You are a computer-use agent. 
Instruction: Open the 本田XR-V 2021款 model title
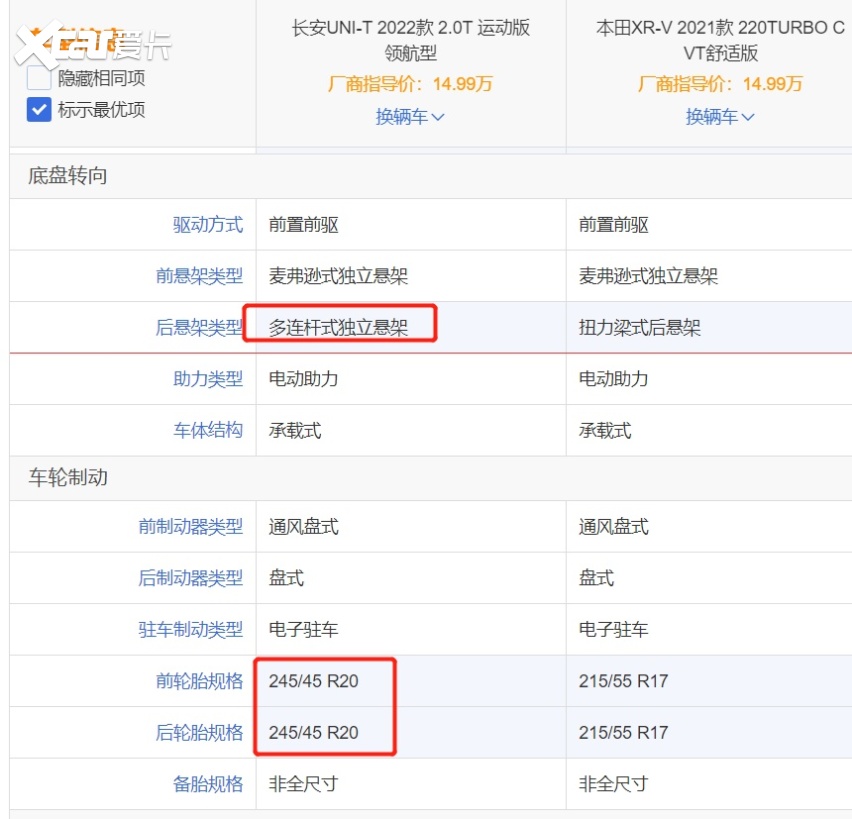tap(721, 40)
